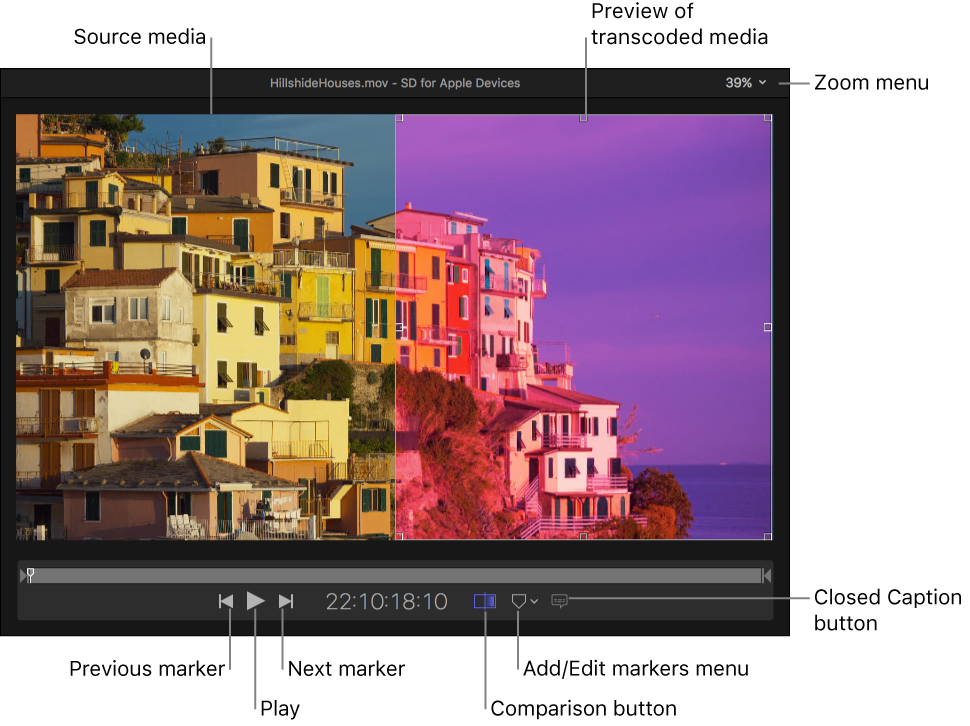Toggle playback with the Play control
970x726 pixels.
[x=256, y=601]
